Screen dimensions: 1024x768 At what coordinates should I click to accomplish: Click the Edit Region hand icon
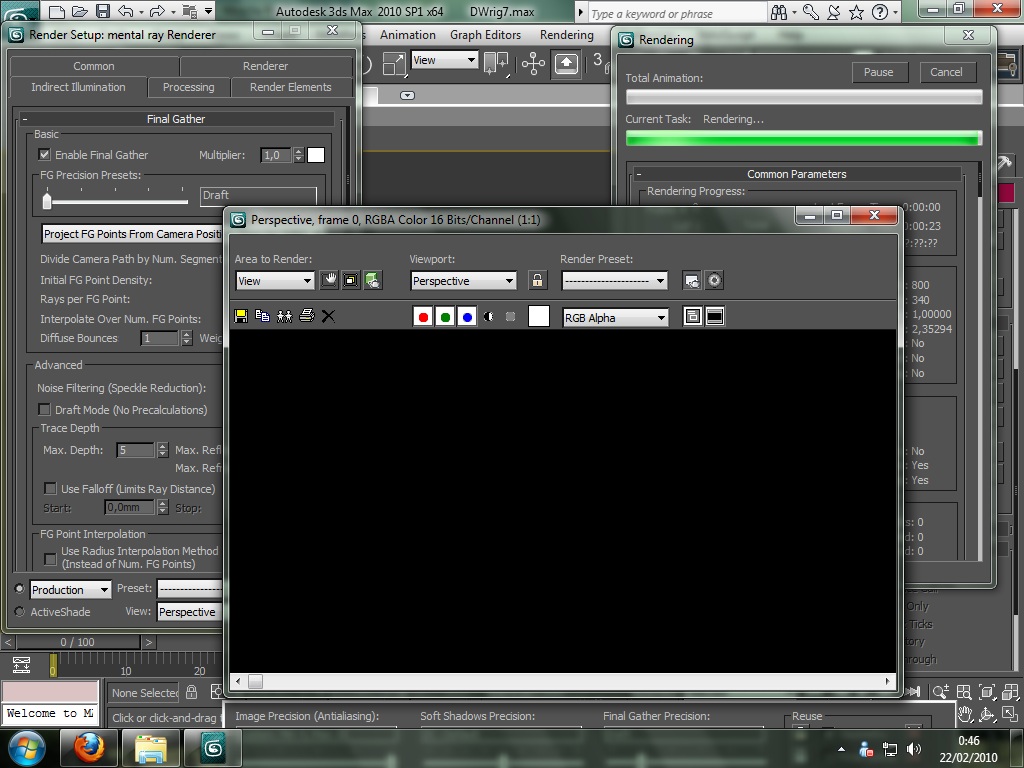(329, 280)
